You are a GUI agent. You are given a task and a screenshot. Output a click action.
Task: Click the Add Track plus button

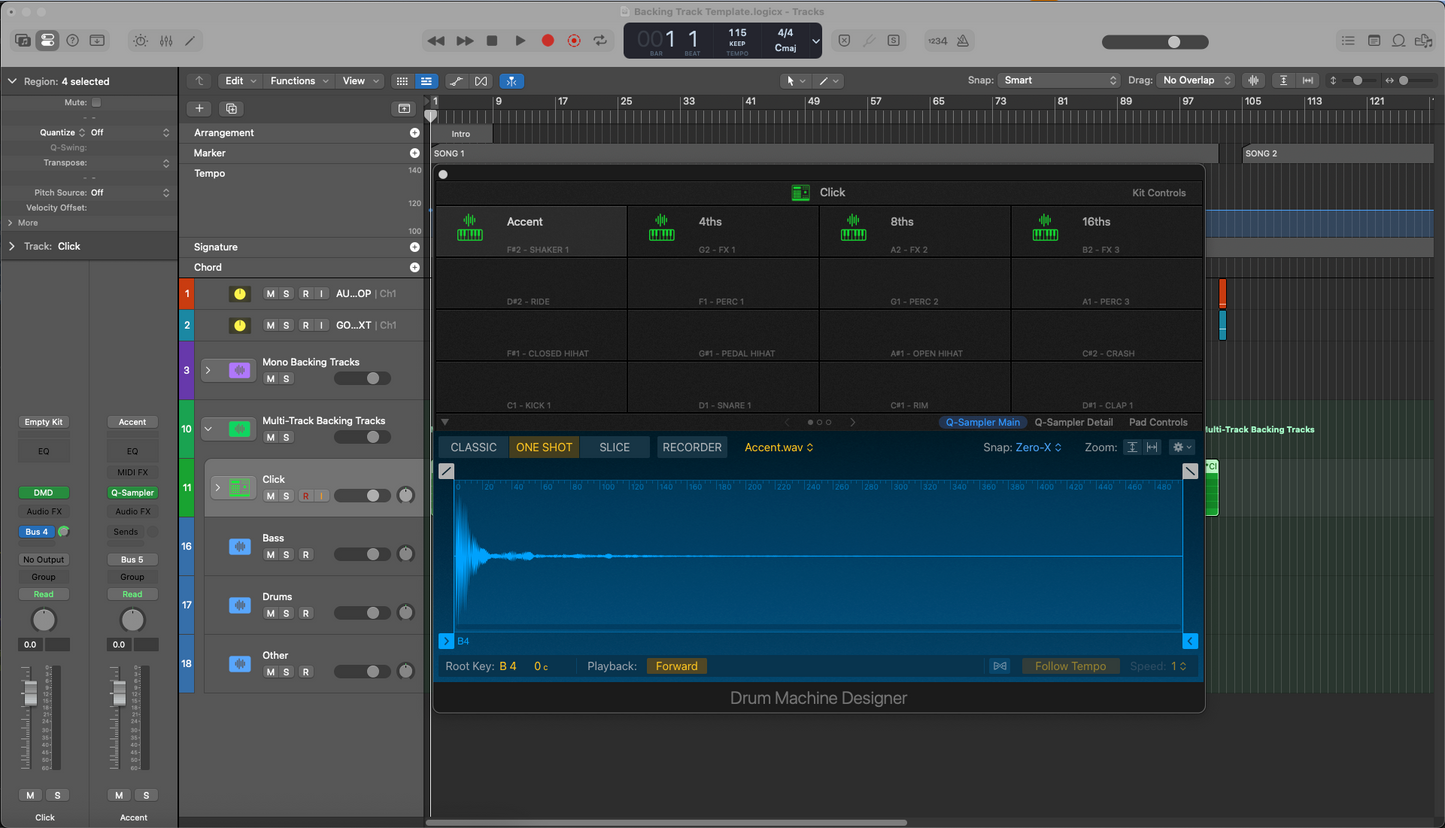click(199, 108)
